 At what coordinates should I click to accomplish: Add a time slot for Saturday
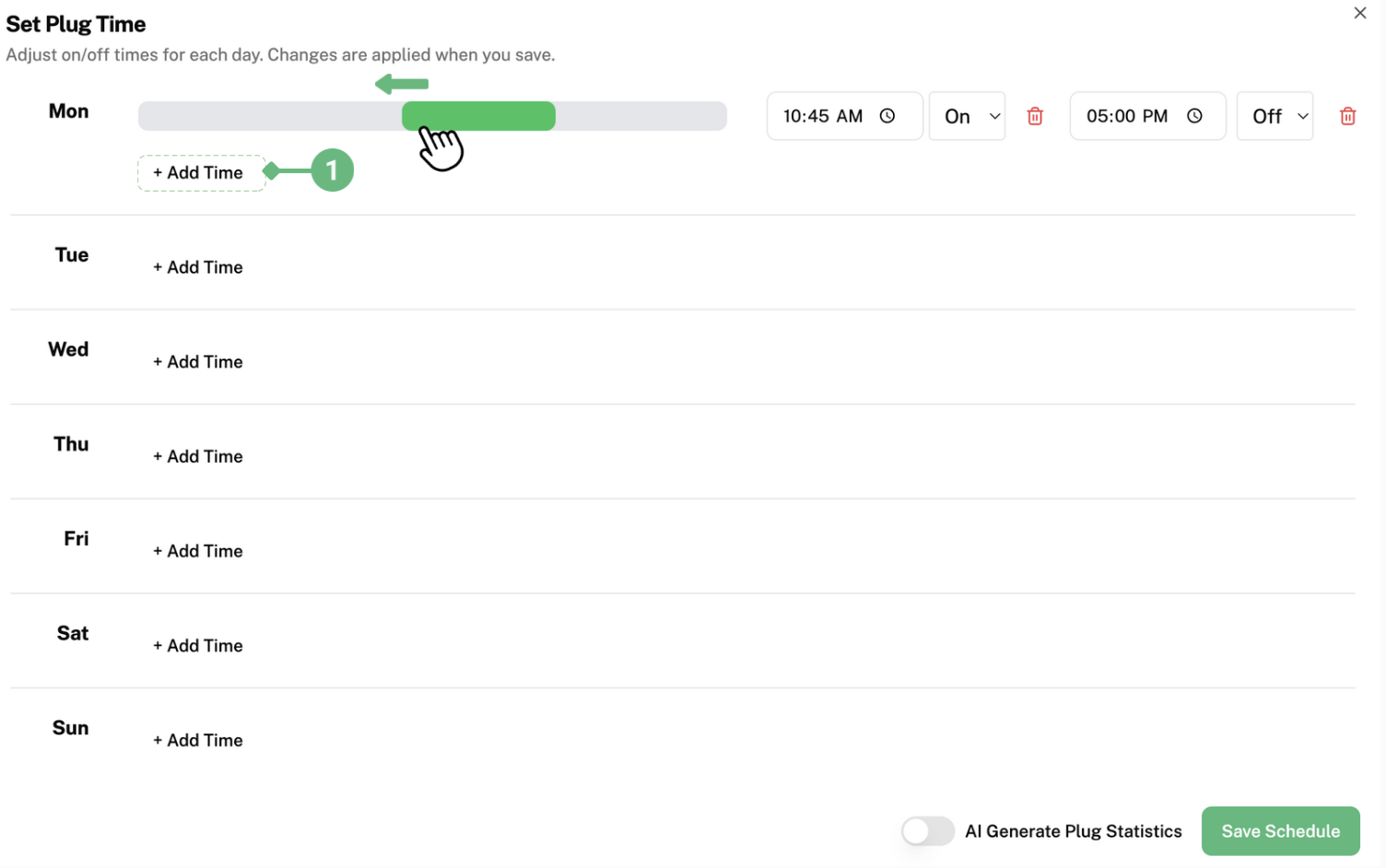pos(199,646)
